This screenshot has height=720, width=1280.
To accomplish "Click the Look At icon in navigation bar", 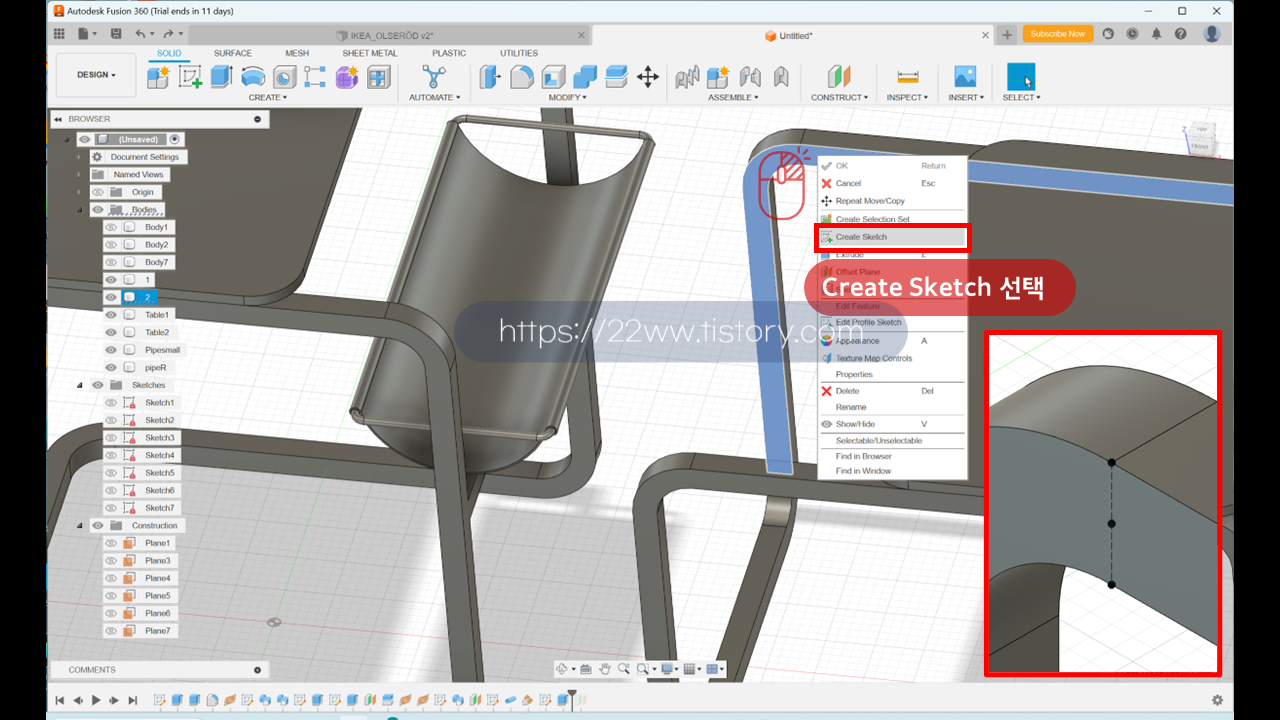I will coord(586,669).
